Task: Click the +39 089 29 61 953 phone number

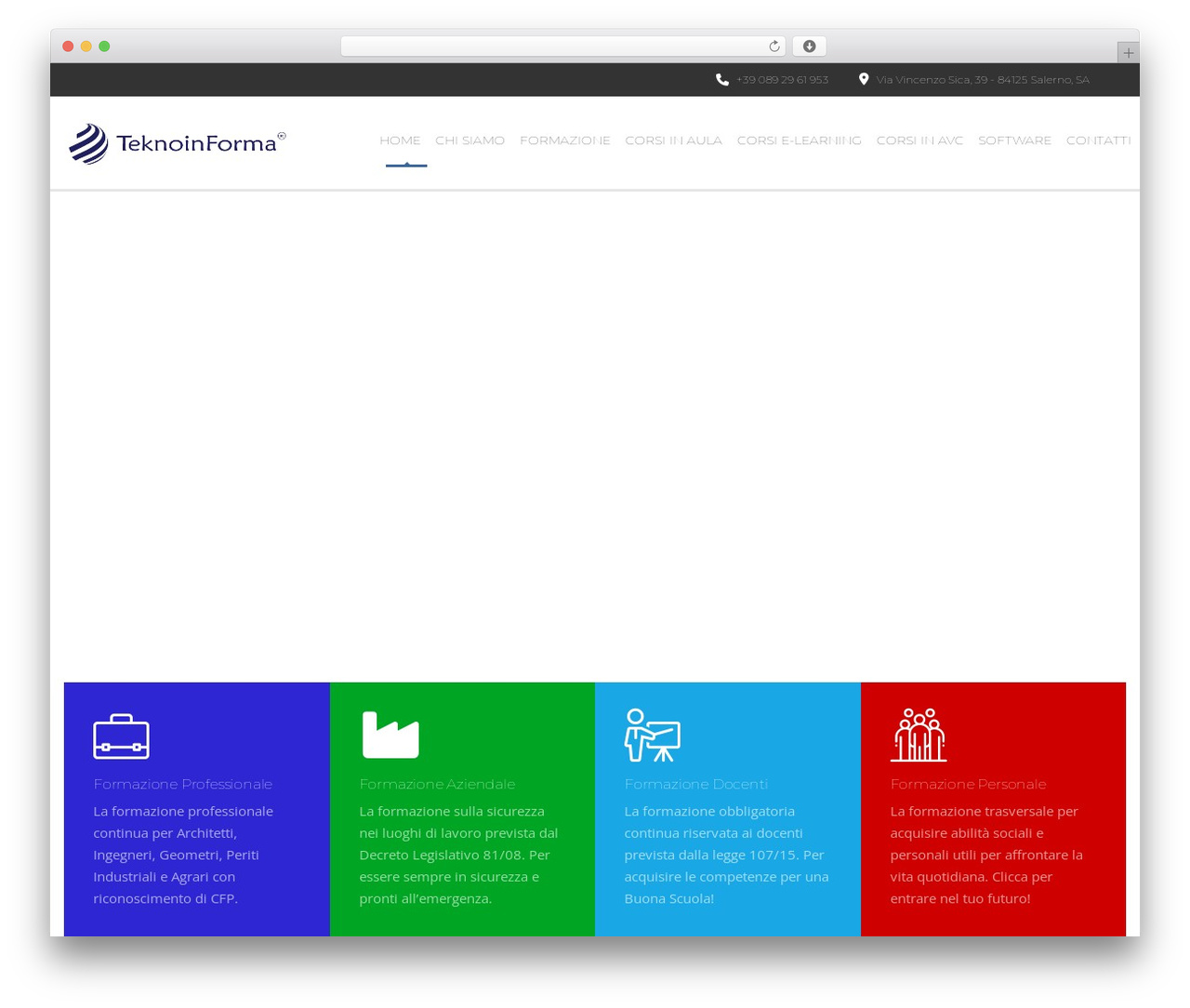Action: [x=782, y=80]
